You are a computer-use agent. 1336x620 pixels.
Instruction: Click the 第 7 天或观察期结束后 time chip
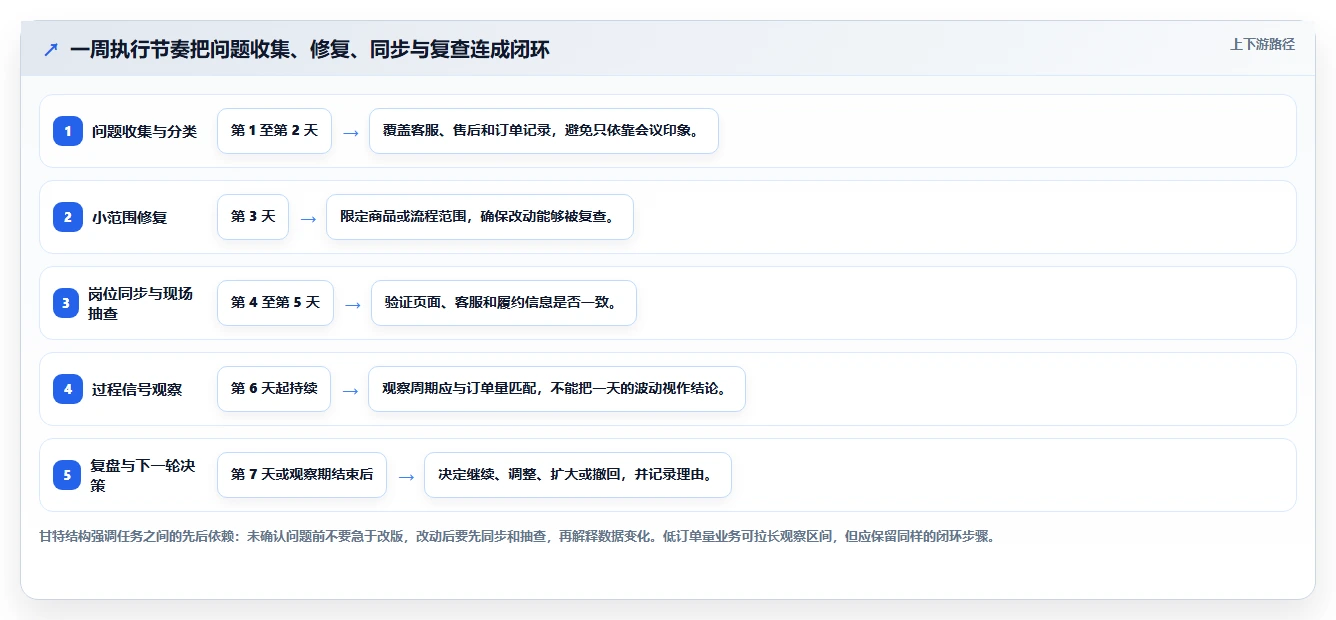(x=302, y=475)
